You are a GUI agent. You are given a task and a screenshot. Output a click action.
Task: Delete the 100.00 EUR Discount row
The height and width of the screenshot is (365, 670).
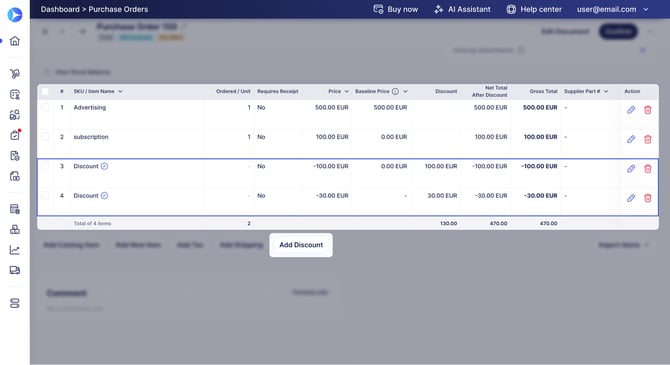(x=648, y=169)
